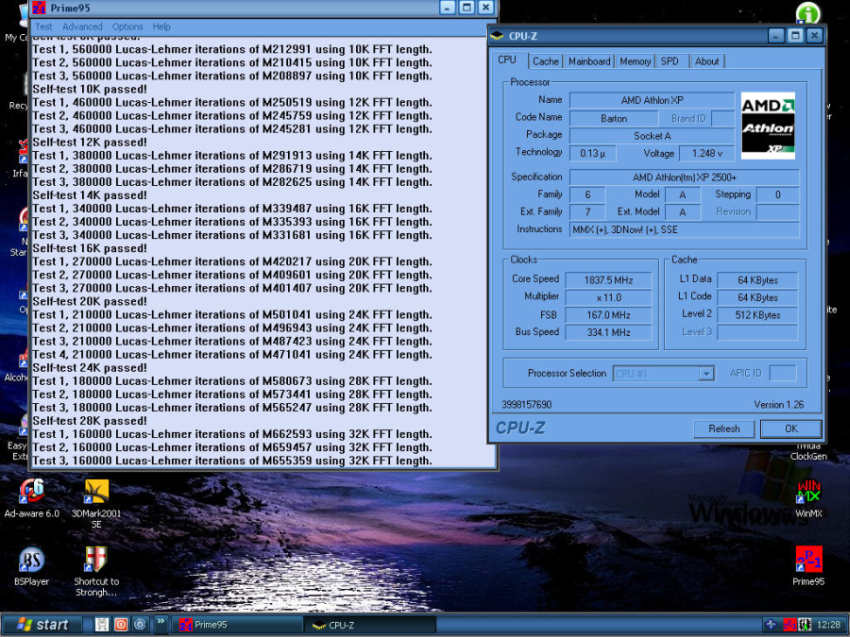Viewport: 850px width, 637px height.
Task: Click the OK button in CPU-Z
Action: point(790,428)
